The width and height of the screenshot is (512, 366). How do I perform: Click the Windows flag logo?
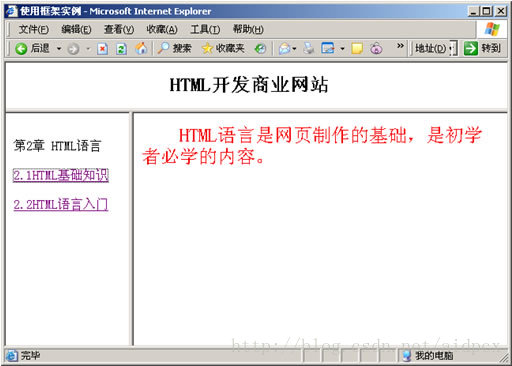(x=492, y=29)
